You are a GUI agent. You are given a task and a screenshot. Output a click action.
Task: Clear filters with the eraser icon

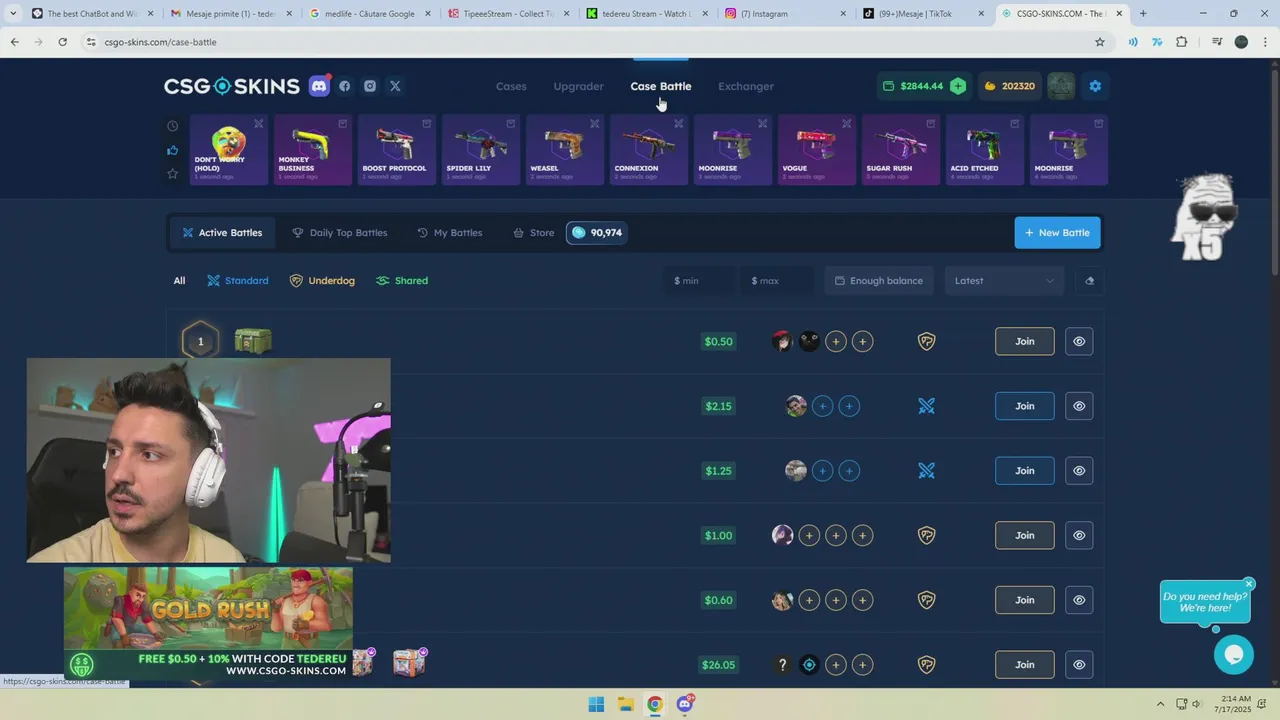1089,281
